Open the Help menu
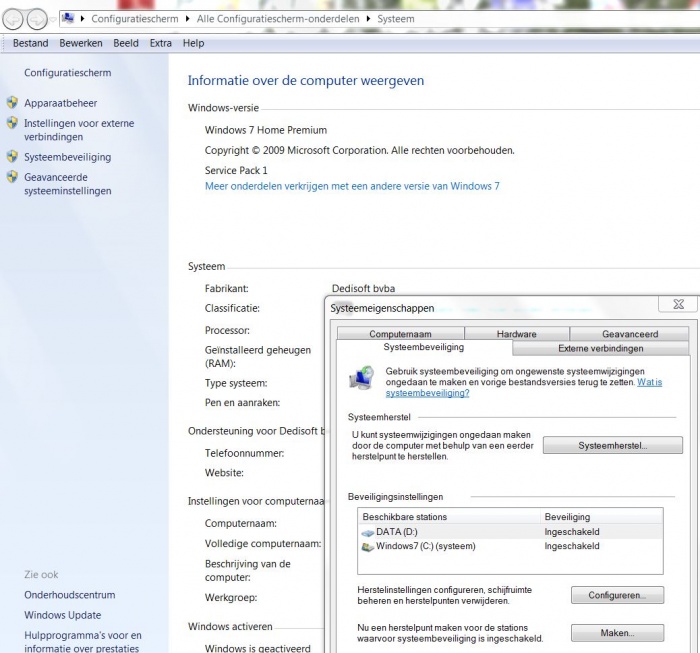 click(x=193, y=43)
